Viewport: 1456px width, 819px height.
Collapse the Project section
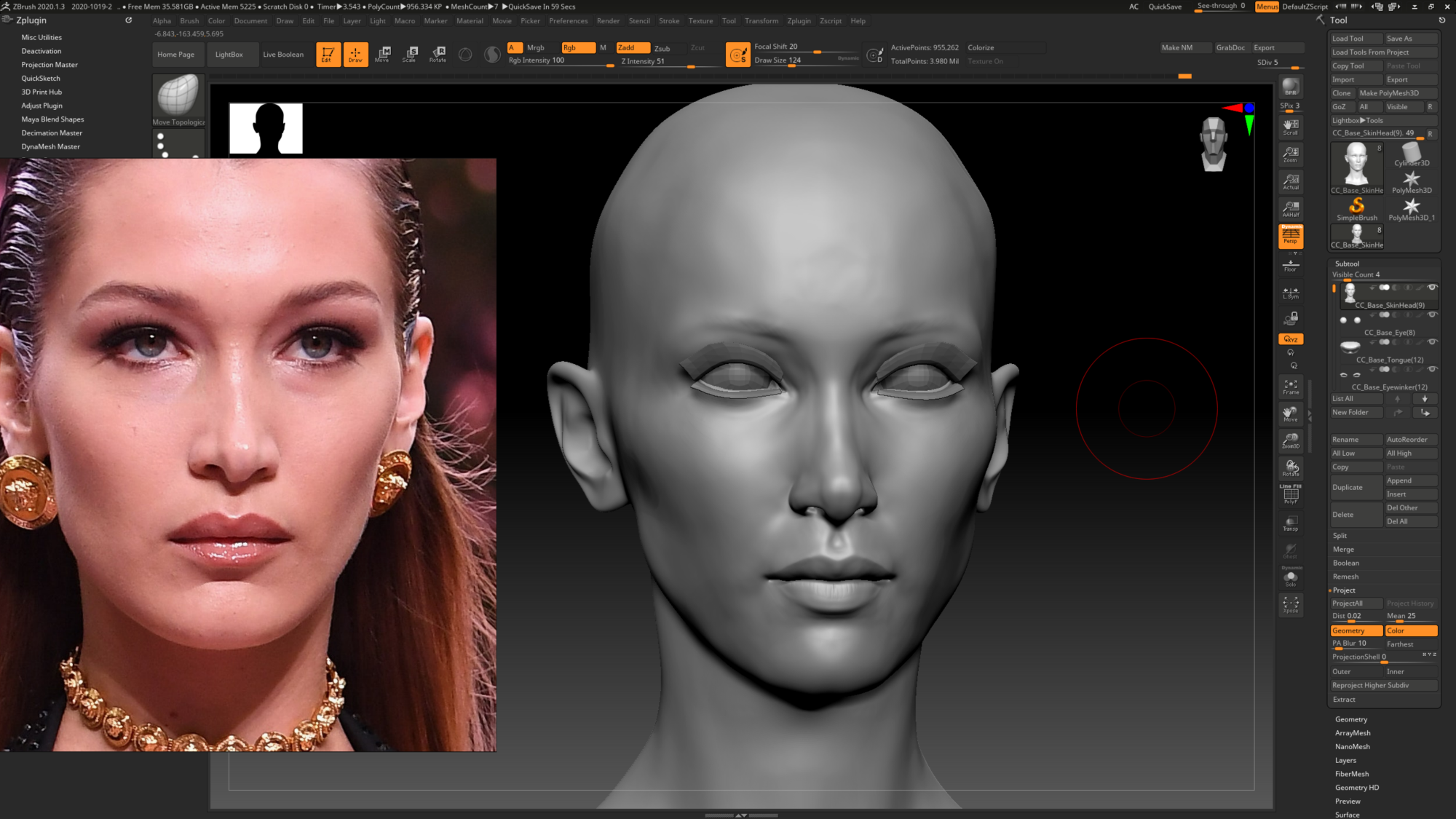(1344, 590)
